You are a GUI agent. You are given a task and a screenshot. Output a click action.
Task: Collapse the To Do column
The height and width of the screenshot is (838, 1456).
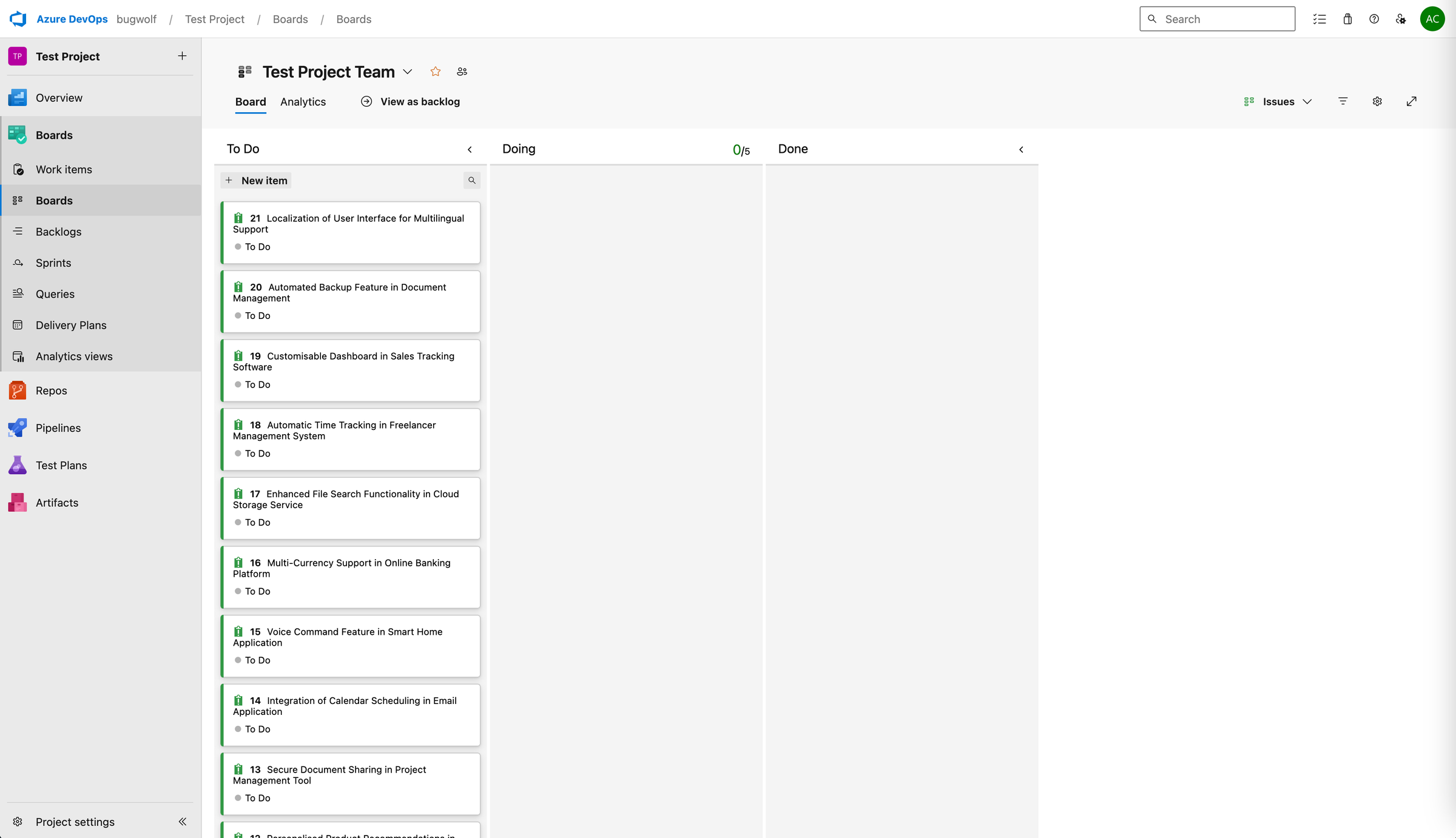[x=470, y=149]
